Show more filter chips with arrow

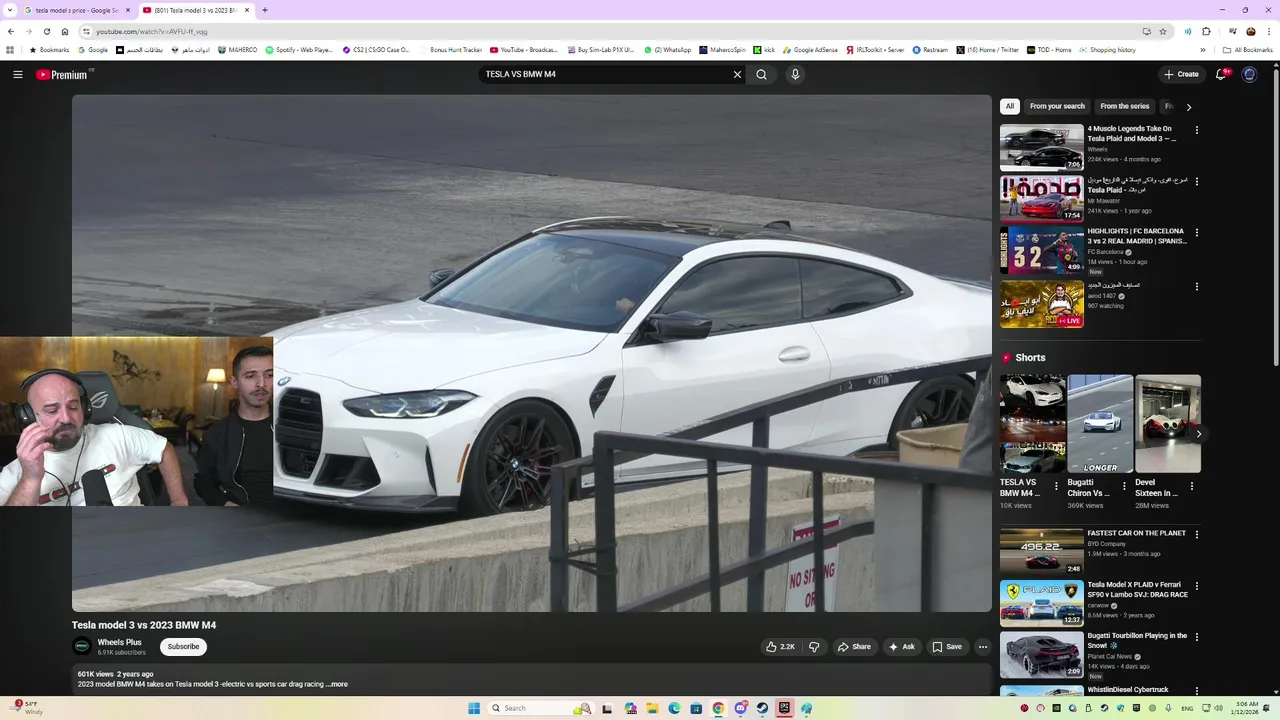(x=1189, y=106)
